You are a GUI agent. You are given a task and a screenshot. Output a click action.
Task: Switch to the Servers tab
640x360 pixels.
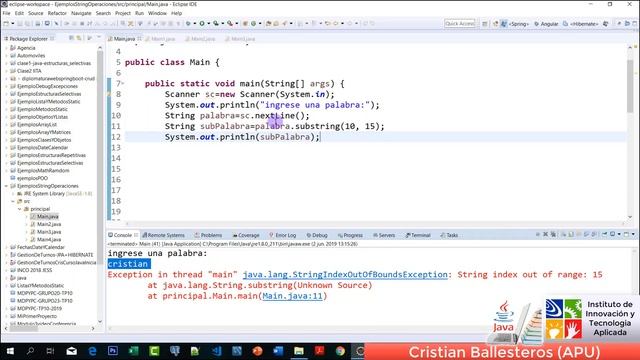[384, 235]
